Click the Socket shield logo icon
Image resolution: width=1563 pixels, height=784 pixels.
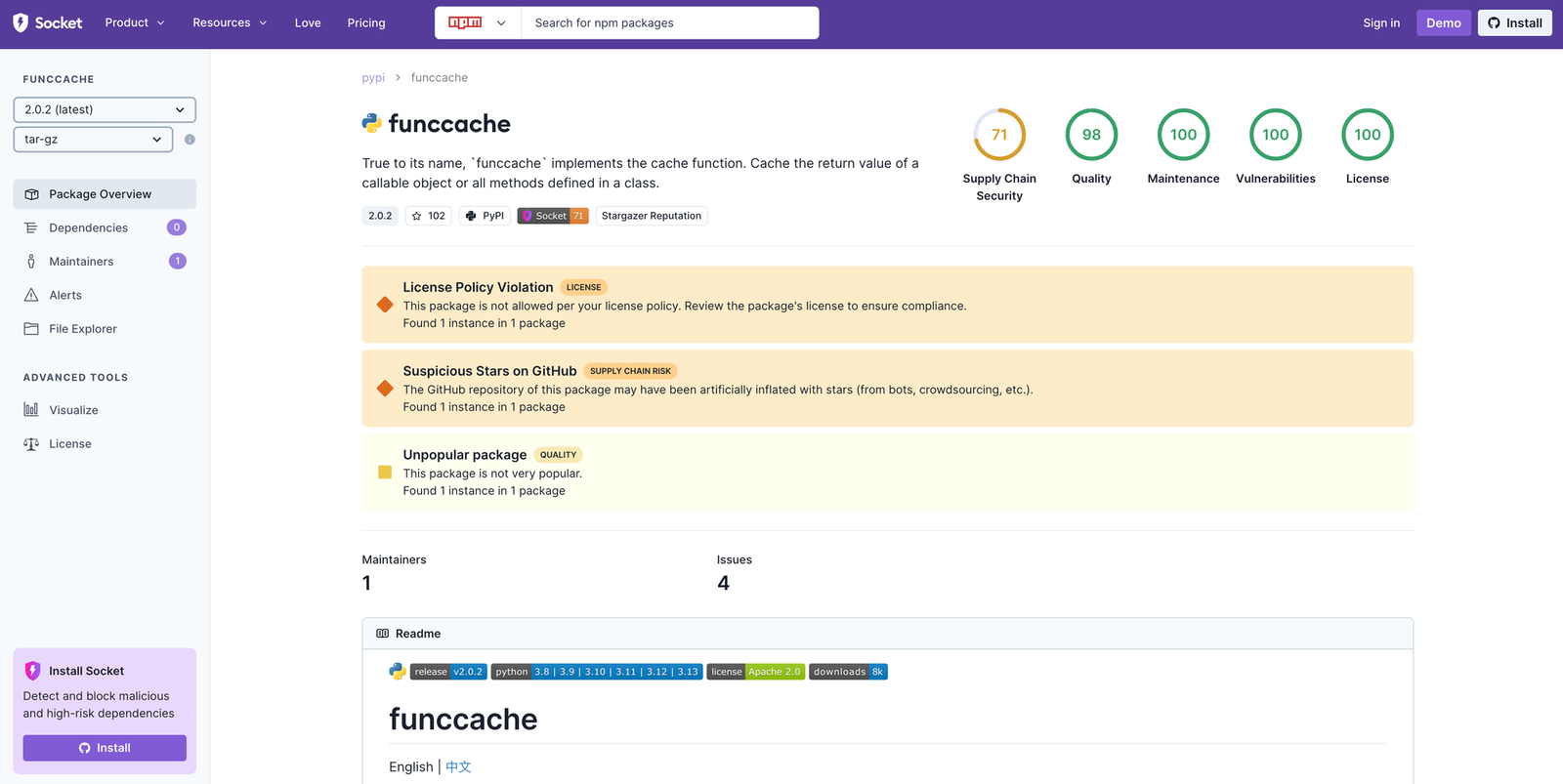tap(21, 22)
